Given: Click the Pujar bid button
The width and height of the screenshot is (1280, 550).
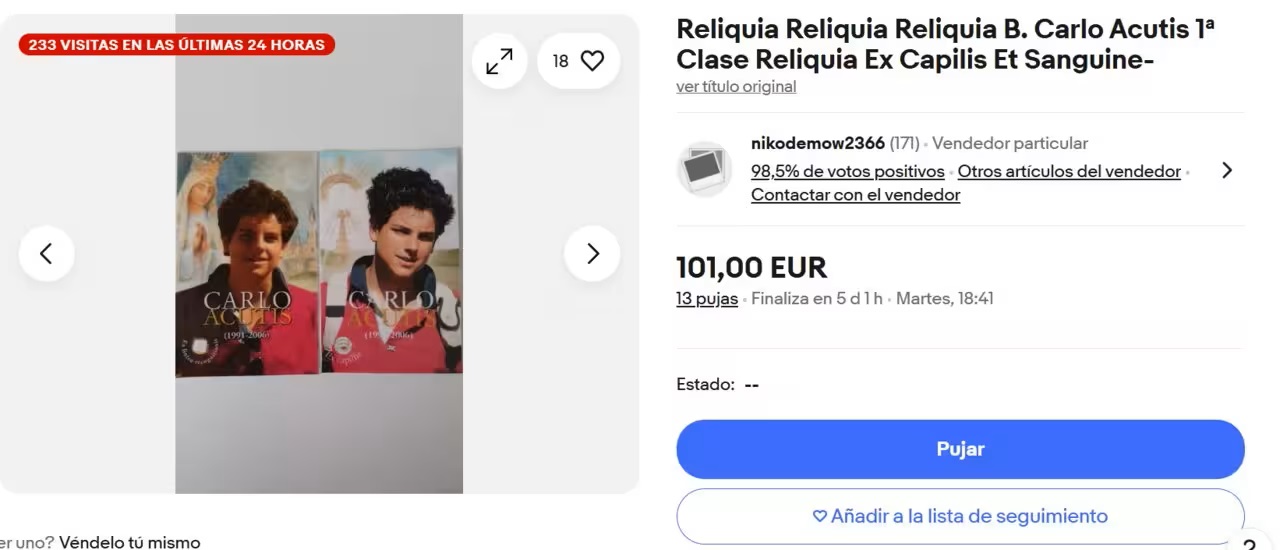Looking at the screenshot, I should pyautogui.click(x=960, y=449).
